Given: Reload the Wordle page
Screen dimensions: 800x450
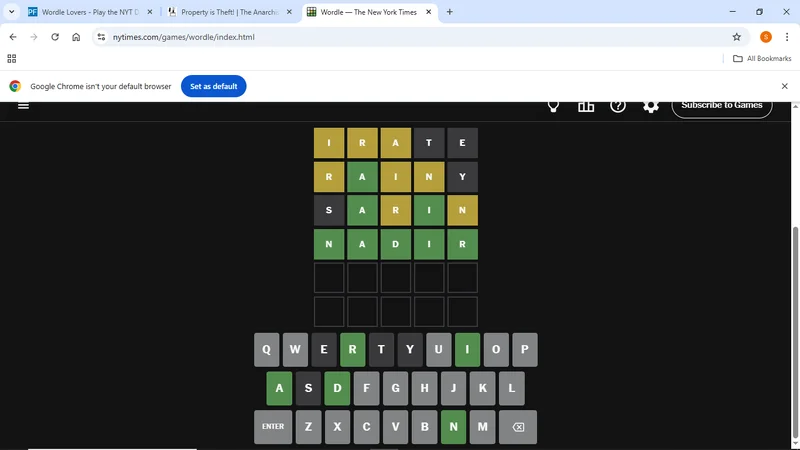Looking at the screenshot, I should click(55, 37).
